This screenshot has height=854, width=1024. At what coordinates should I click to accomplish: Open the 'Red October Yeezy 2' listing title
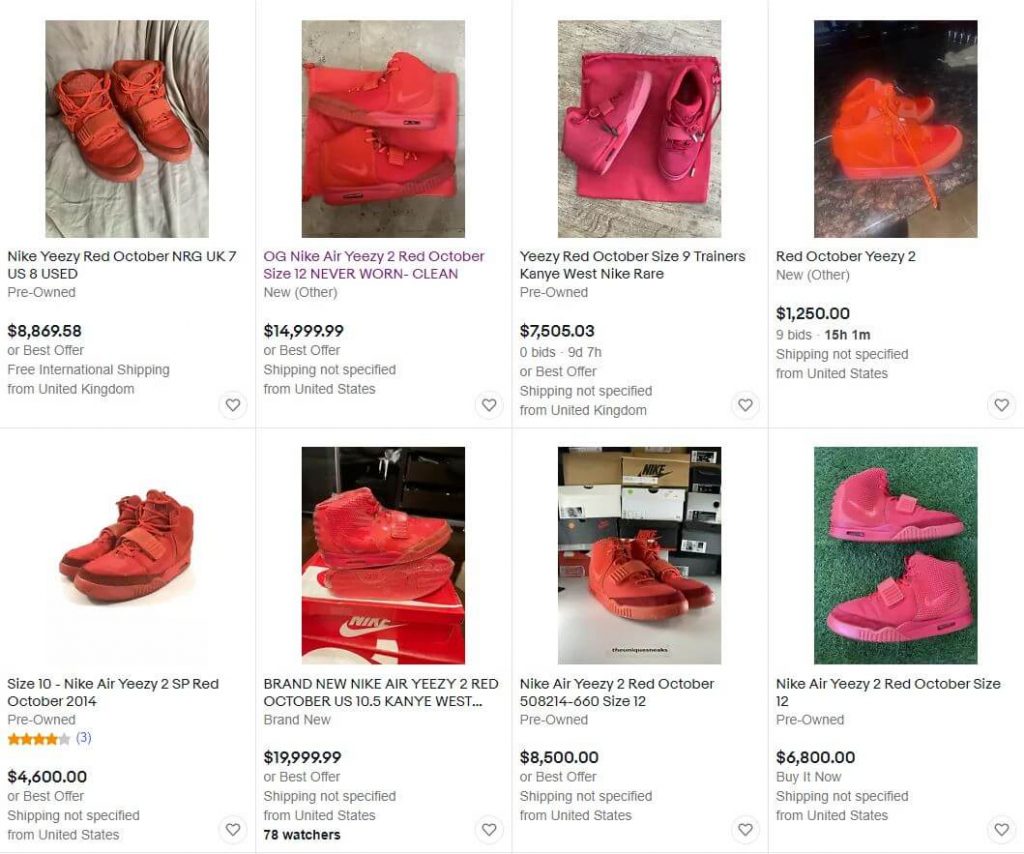(846, 257)
